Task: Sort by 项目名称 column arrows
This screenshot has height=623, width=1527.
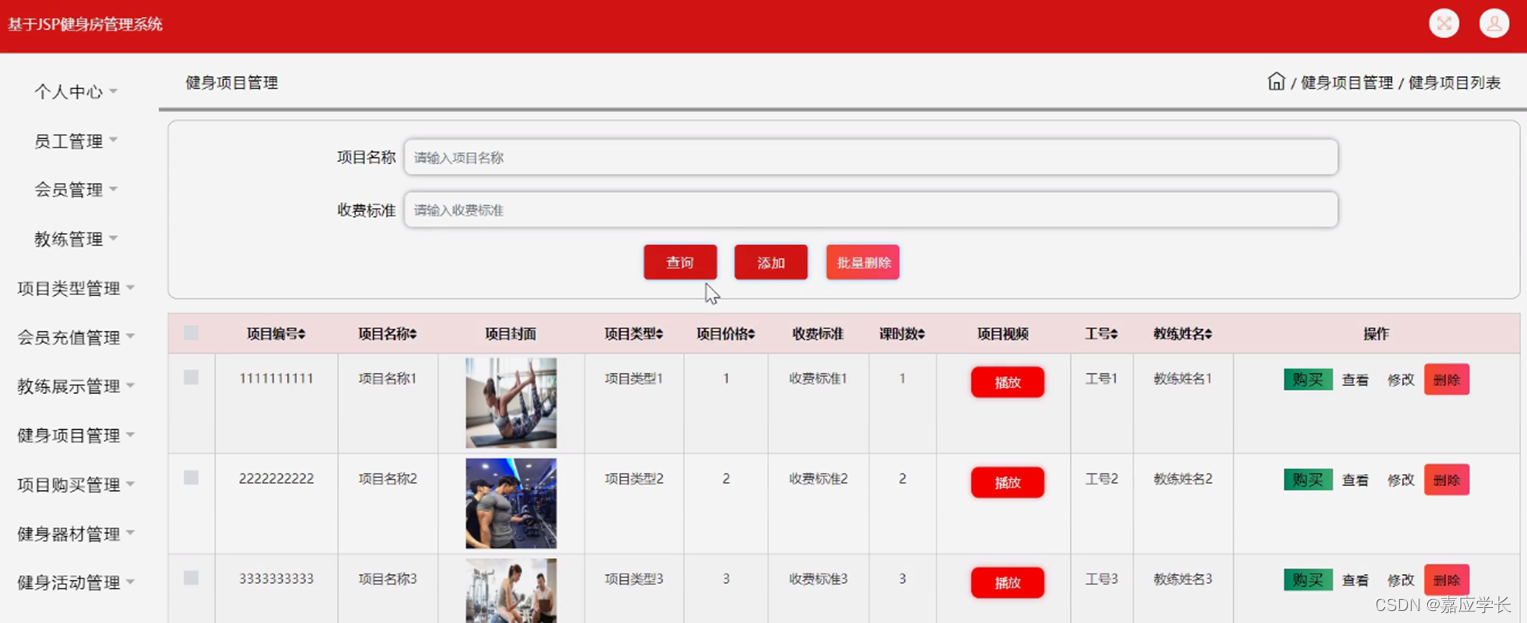Action: [x=413, y=334]
